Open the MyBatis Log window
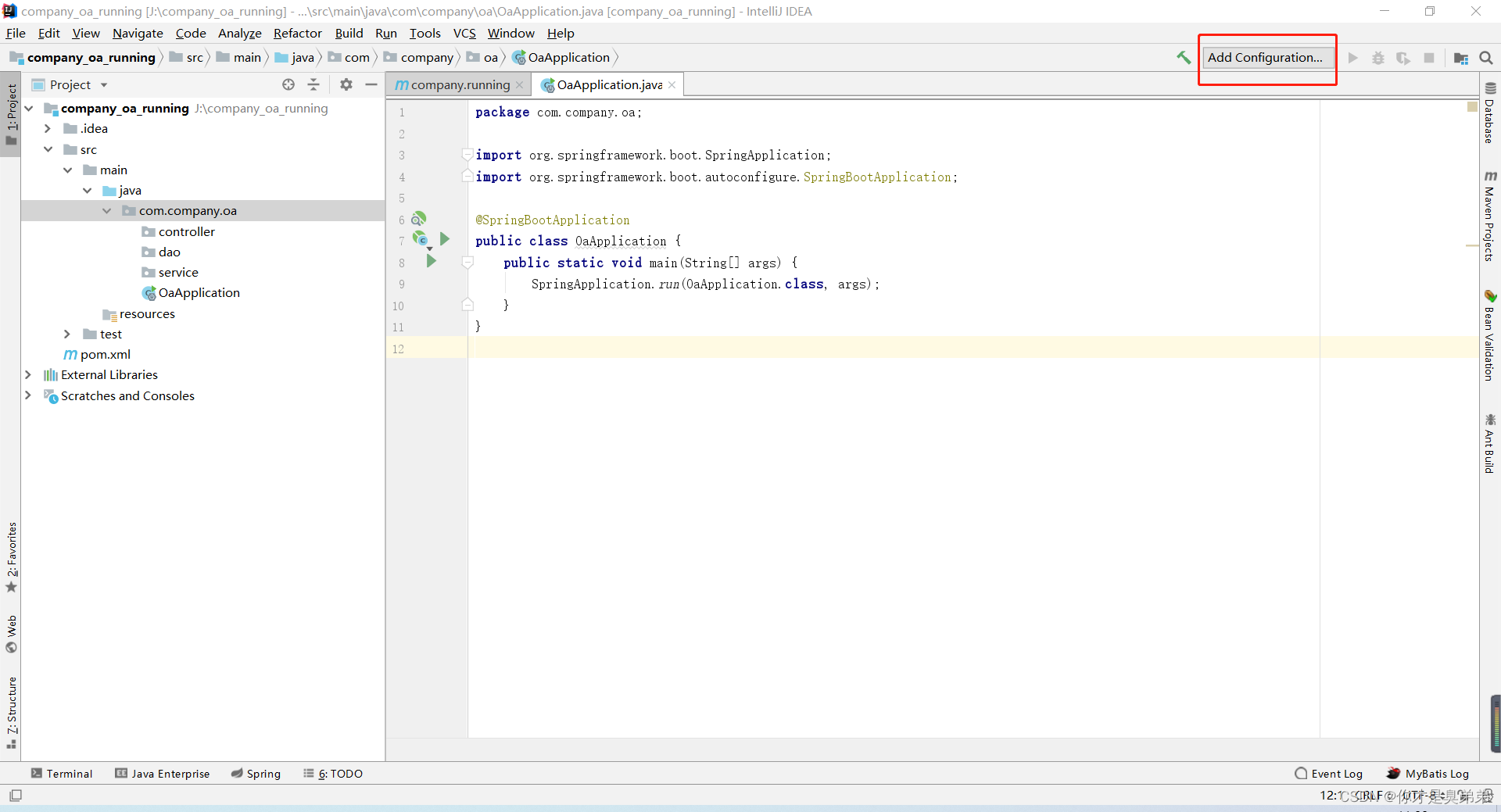This screenshot has width=1501, height=812. (x=1428, y=774)
